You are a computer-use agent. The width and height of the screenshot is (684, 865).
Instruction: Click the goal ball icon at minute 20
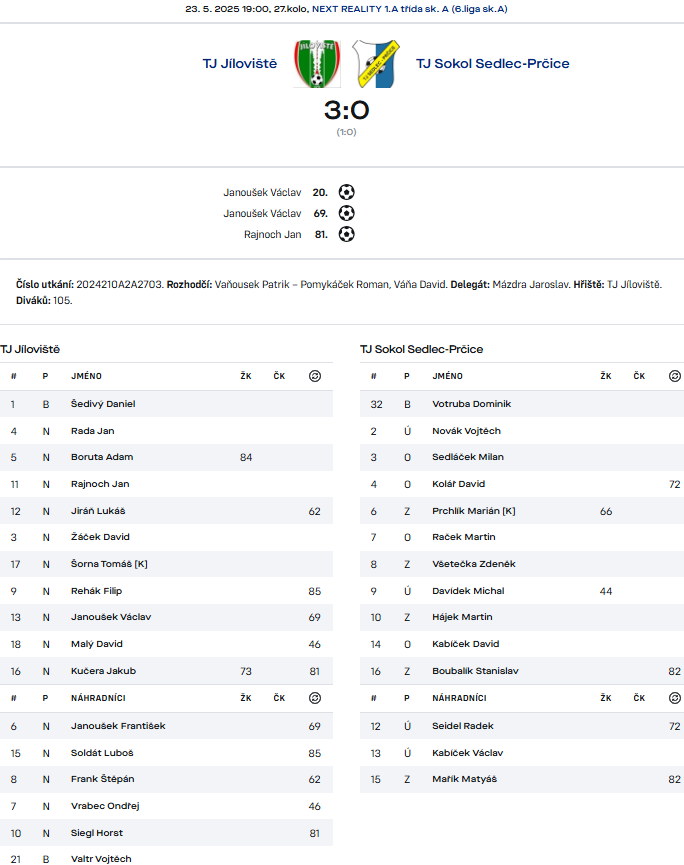pyautogui.click(x=346, y=192)
